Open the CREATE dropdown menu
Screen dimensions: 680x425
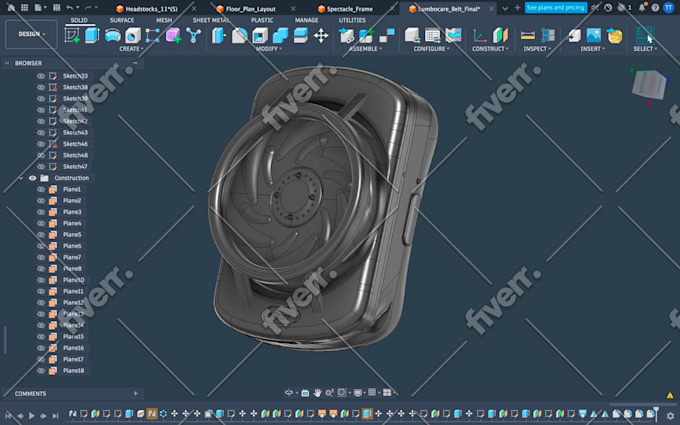tap(131, 49)
